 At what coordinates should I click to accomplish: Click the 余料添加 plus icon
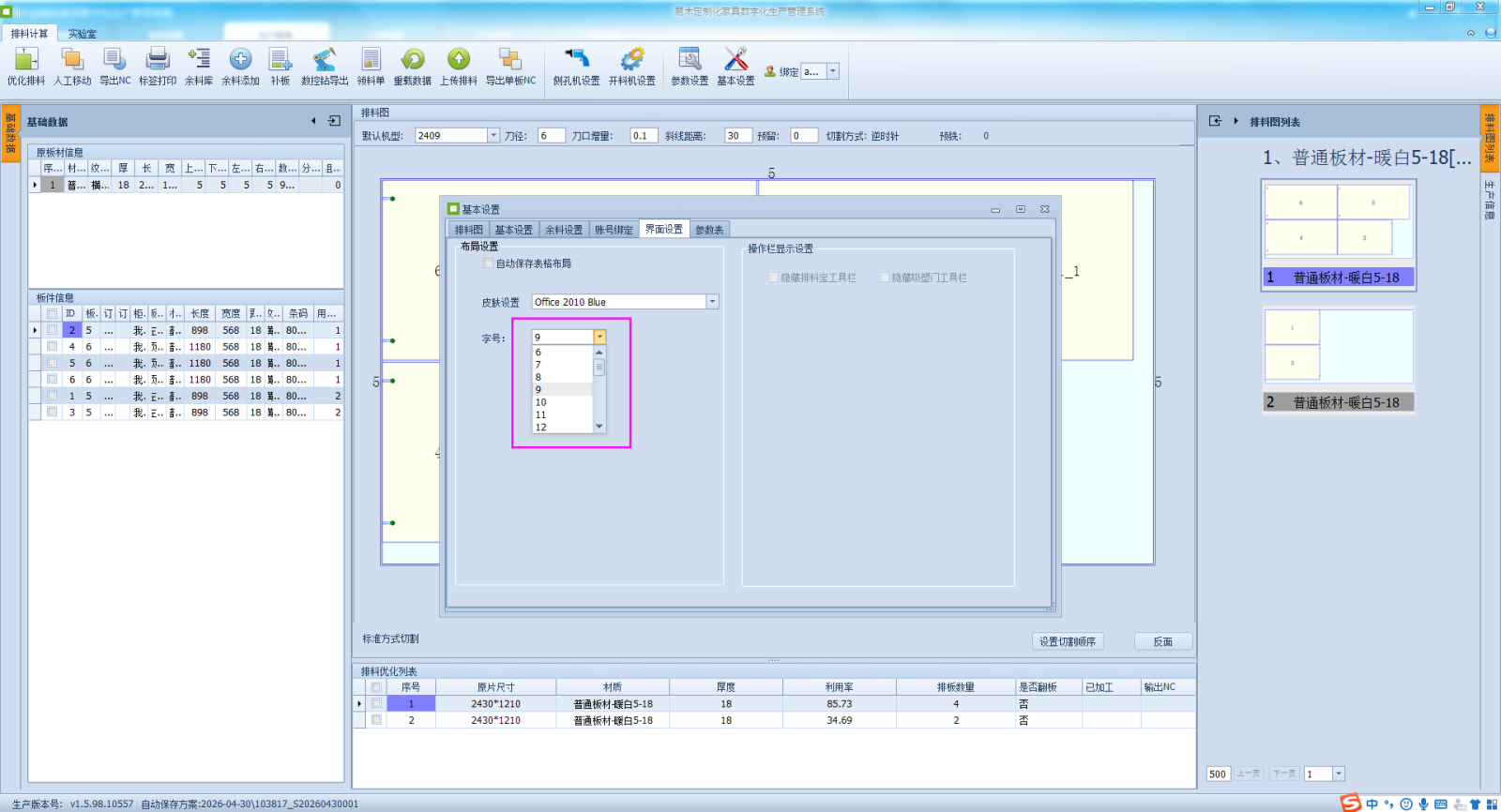240,60
